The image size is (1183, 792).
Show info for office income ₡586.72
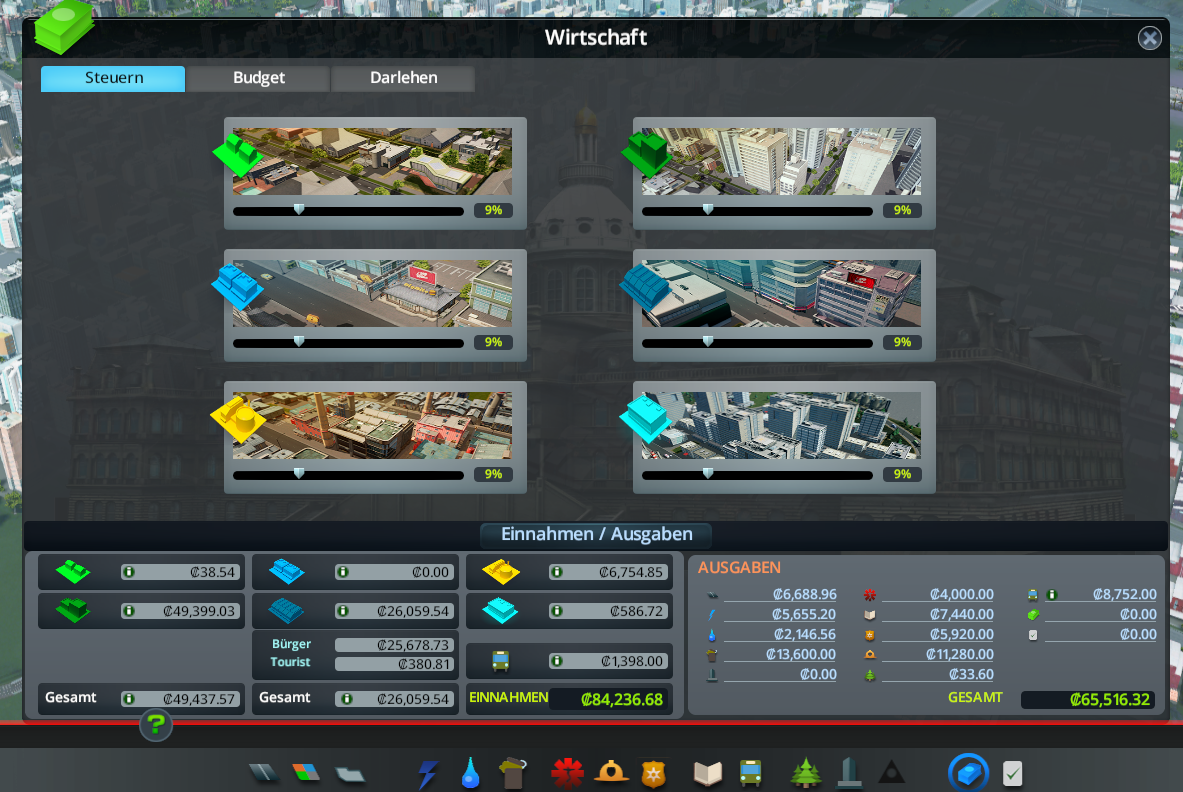point(557,611)
